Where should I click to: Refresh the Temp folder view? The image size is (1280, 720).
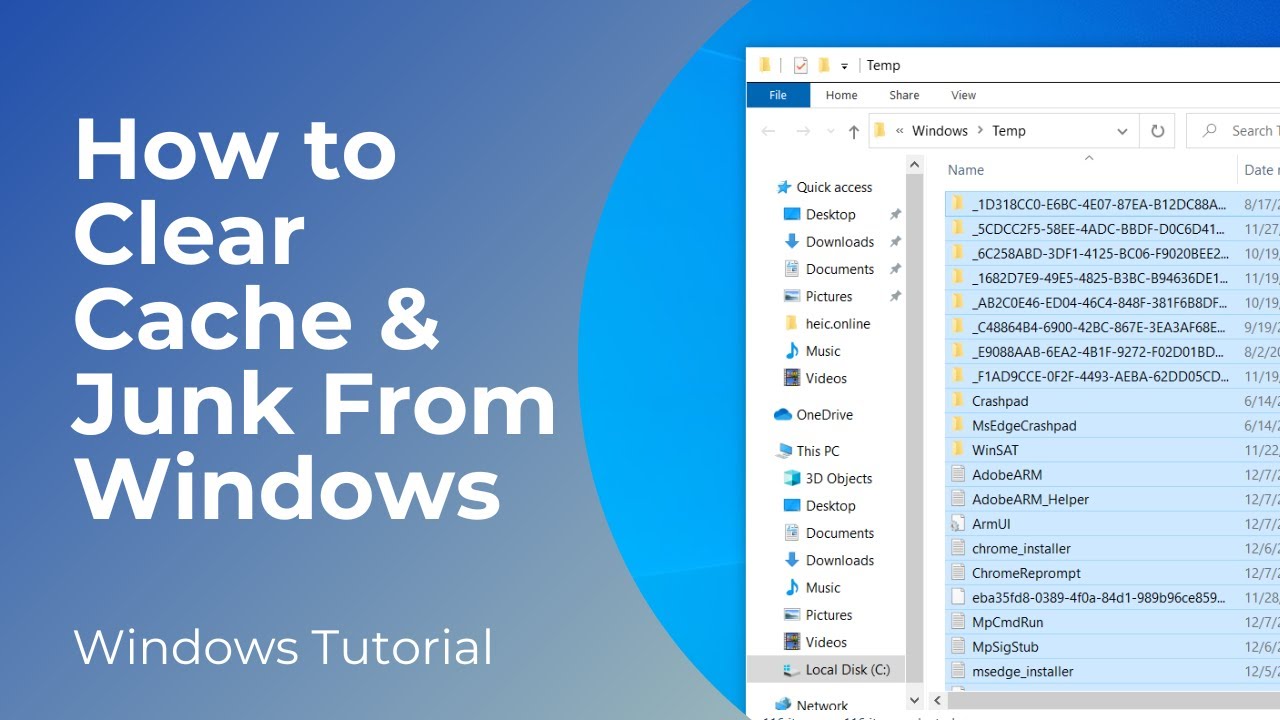(1157, 131)
